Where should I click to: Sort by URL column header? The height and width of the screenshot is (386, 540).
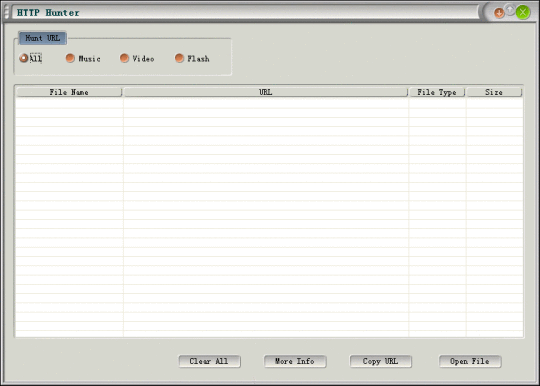tap(266, 92)
